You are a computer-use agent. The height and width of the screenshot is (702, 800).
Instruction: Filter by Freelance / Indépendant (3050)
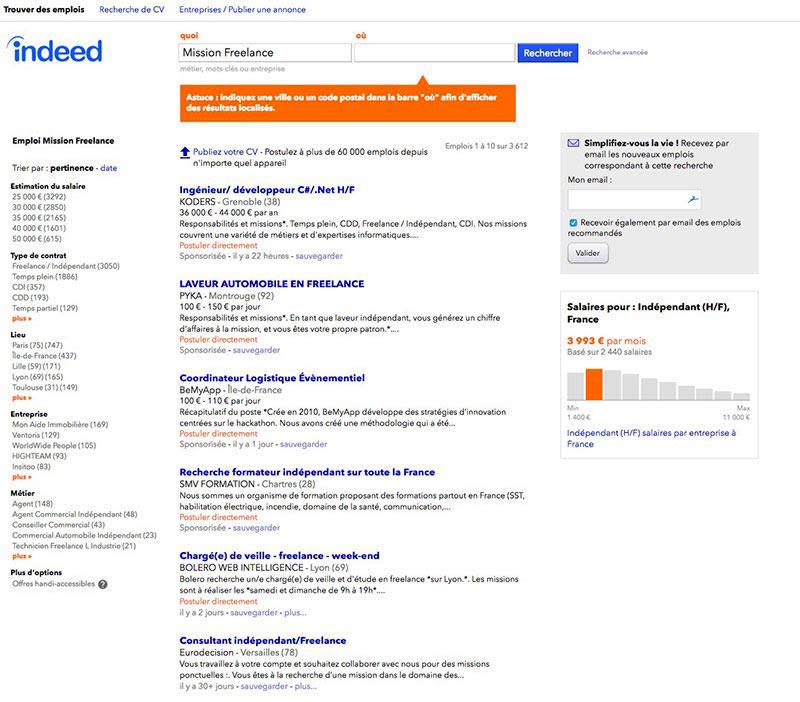66,266
